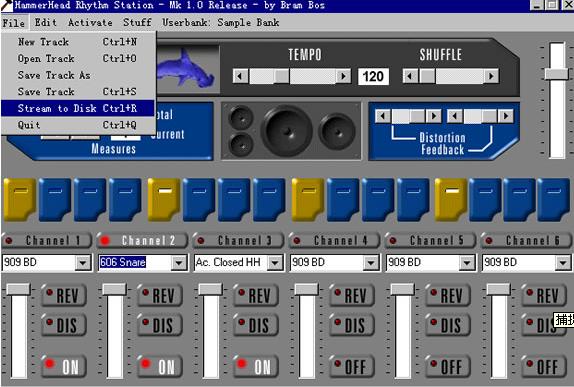The width and height of the screenshot is (574, 387).
Task: Expand Channel 2 606 Snare dropdown
Action: point(179,263)
